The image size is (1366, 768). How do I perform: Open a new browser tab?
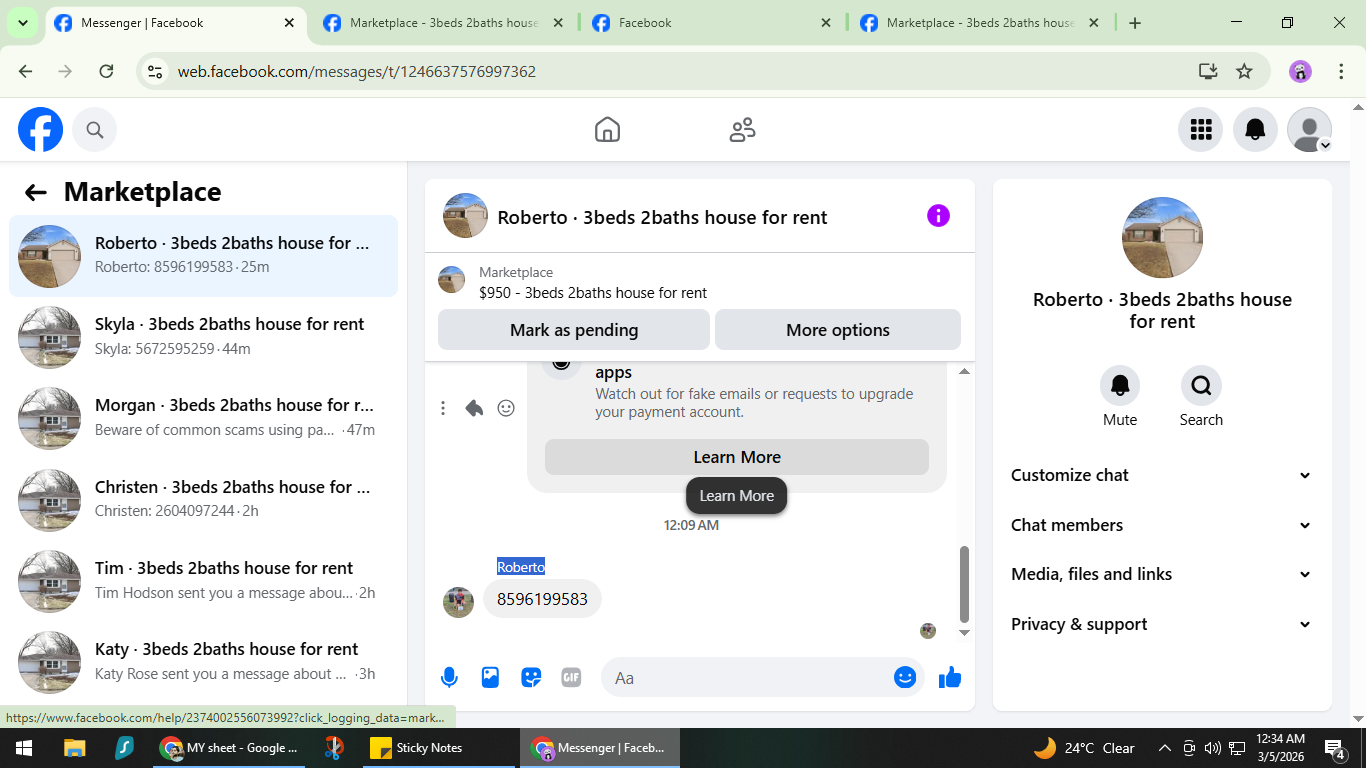(1135, 23)
